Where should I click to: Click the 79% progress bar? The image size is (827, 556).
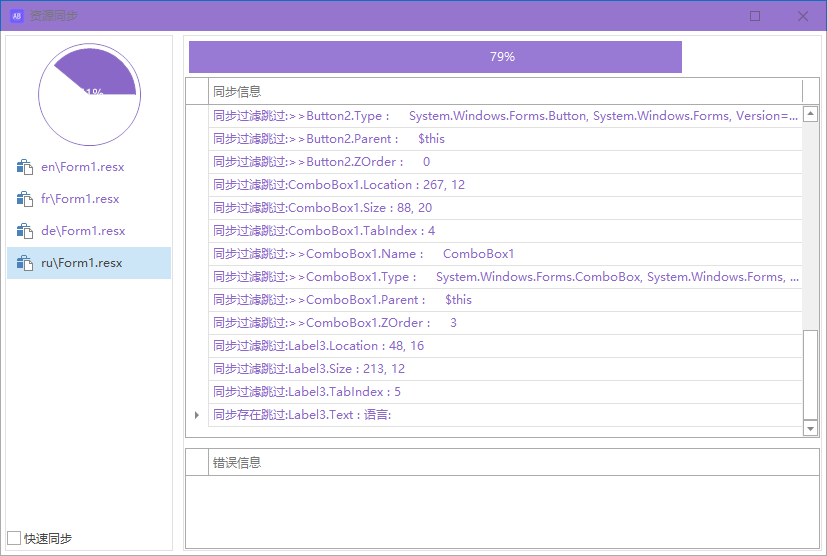(435, 57)
